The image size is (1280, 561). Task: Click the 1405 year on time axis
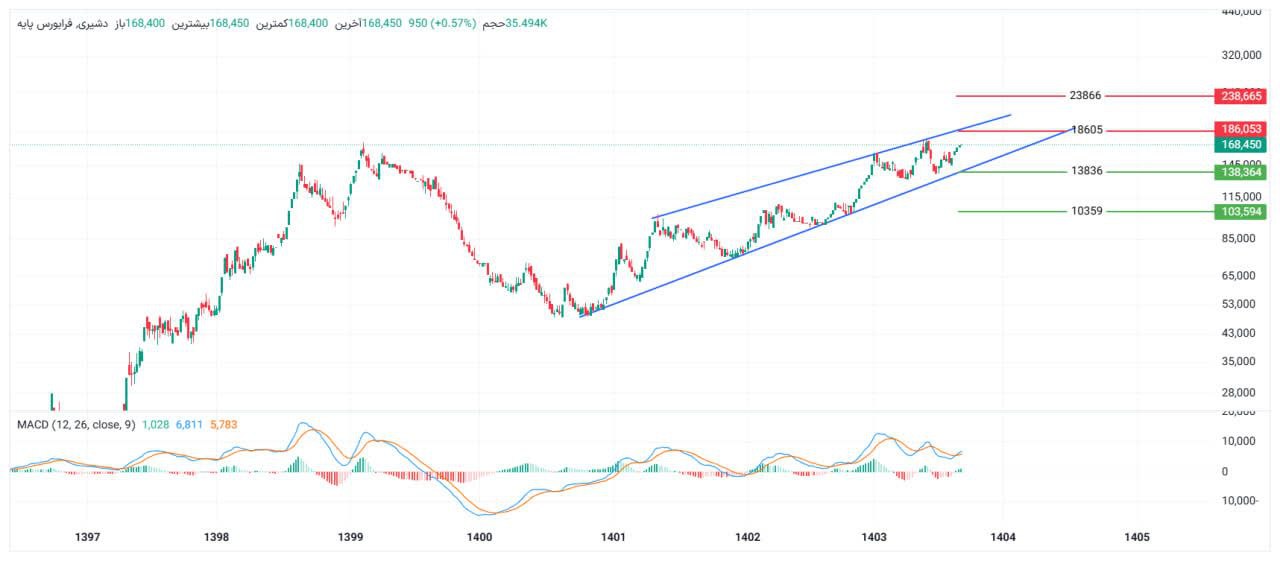tap(1136, 538)
